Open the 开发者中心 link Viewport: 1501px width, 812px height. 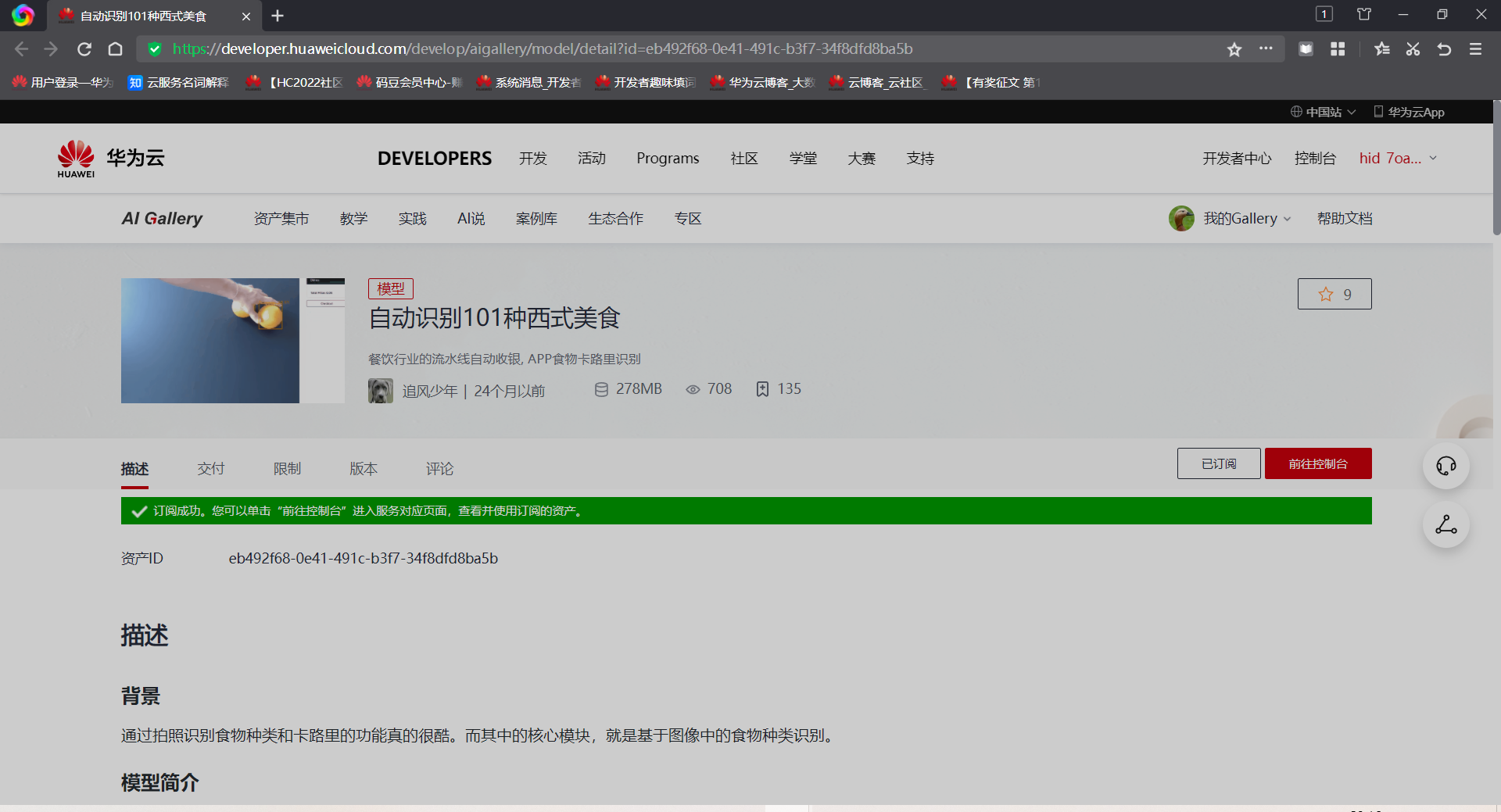tap(1237, 159)
